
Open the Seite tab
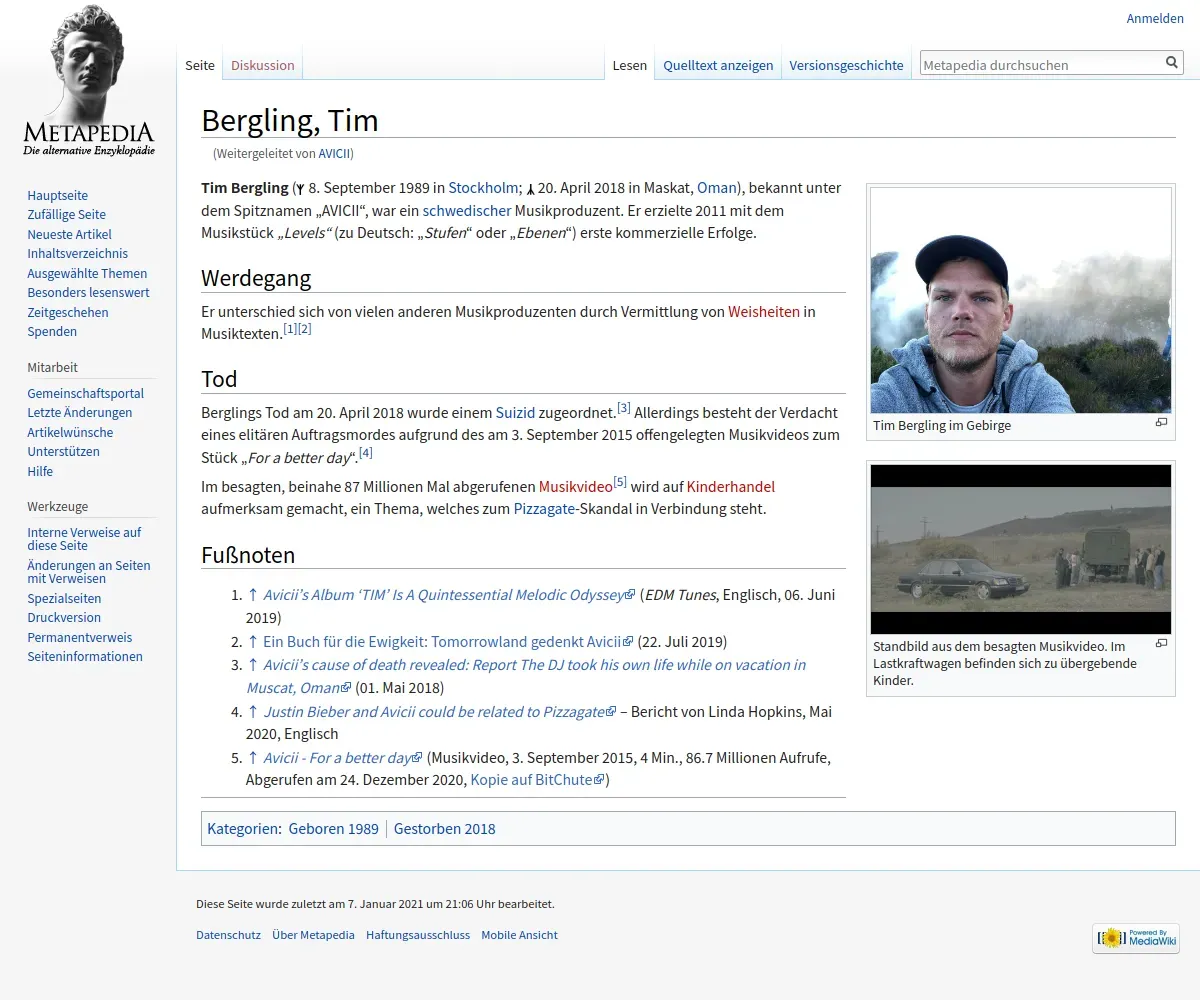click(x=200, y=65)
